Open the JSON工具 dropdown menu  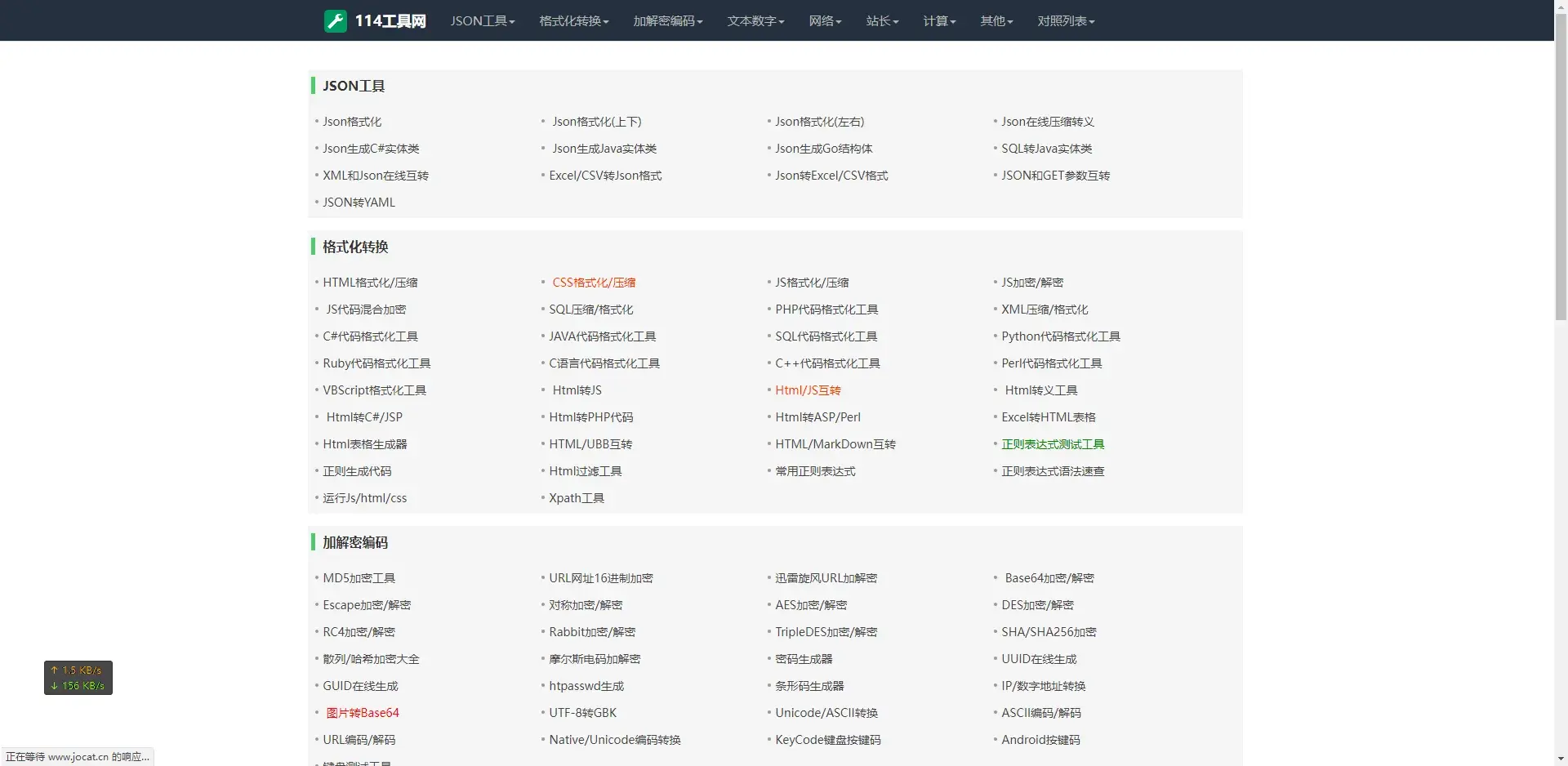tap(483, 21)
